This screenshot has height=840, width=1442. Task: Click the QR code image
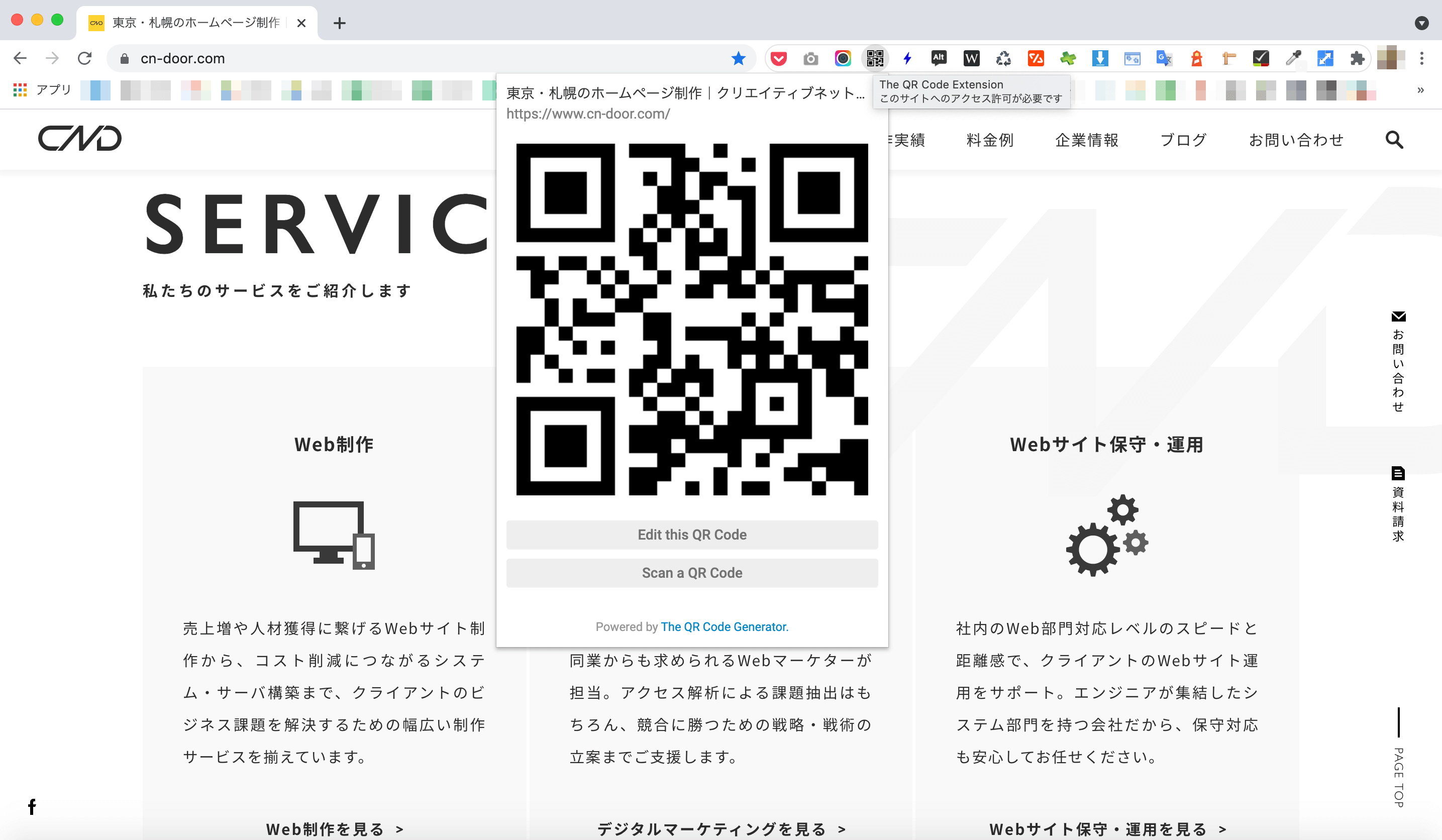click(x=692, y=320)
